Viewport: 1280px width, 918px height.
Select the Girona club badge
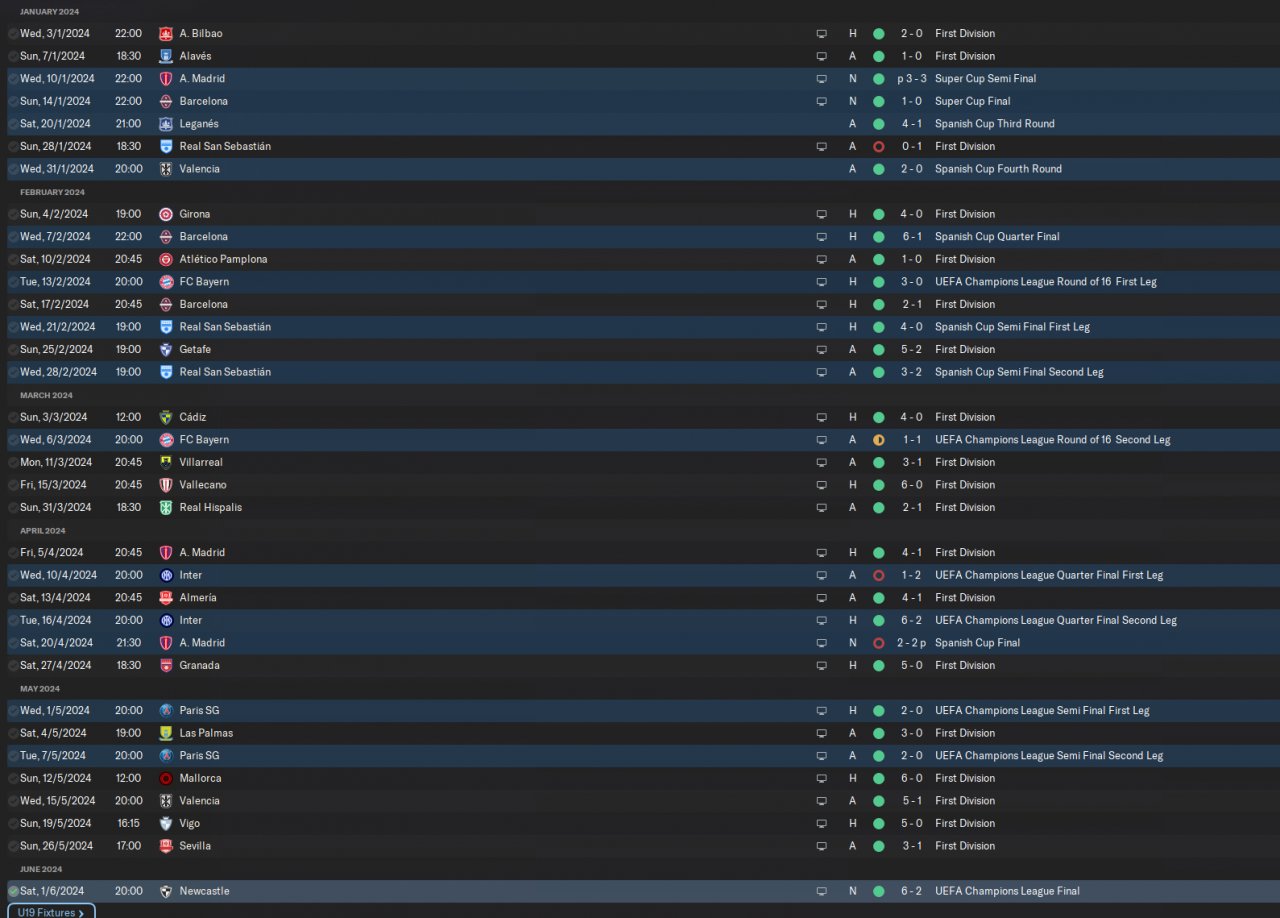166,214
